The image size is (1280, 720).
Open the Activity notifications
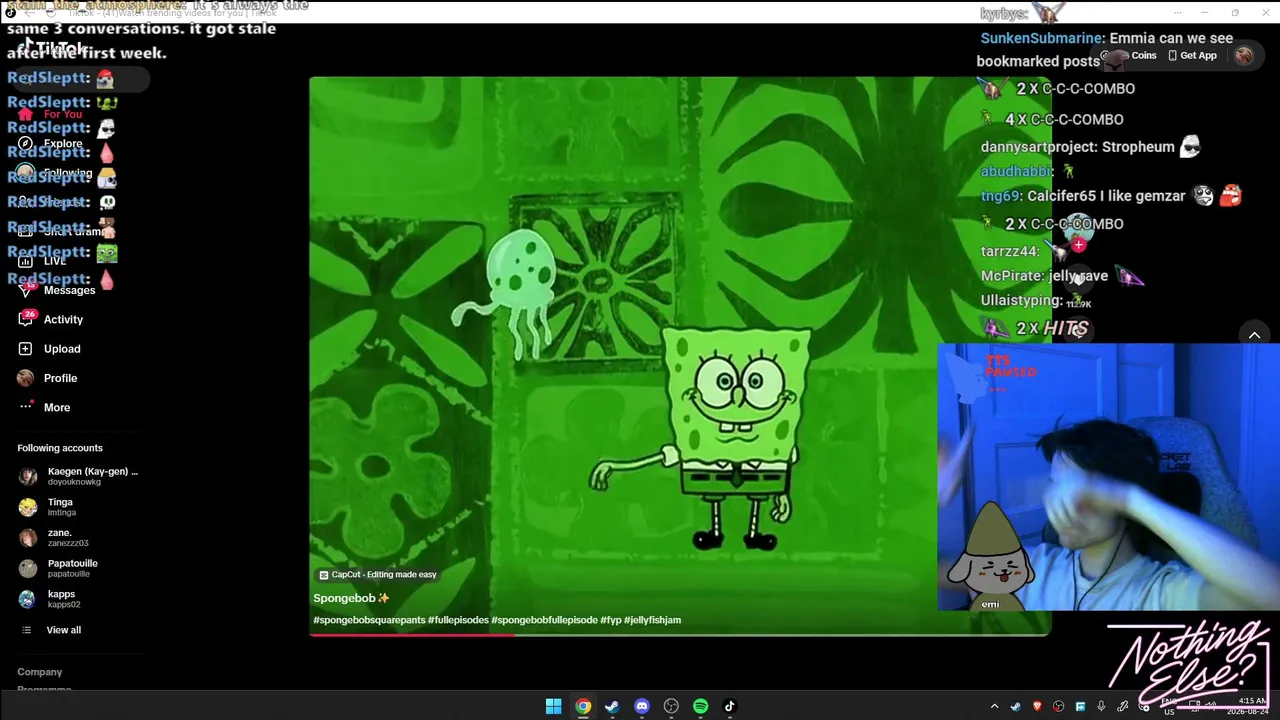63,319
